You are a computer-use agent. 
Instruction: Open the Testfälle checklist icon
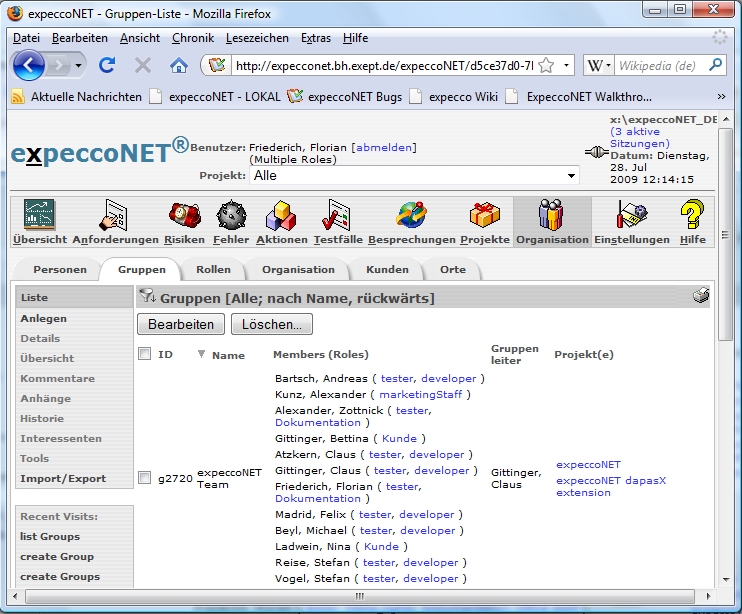click(336, 215)
